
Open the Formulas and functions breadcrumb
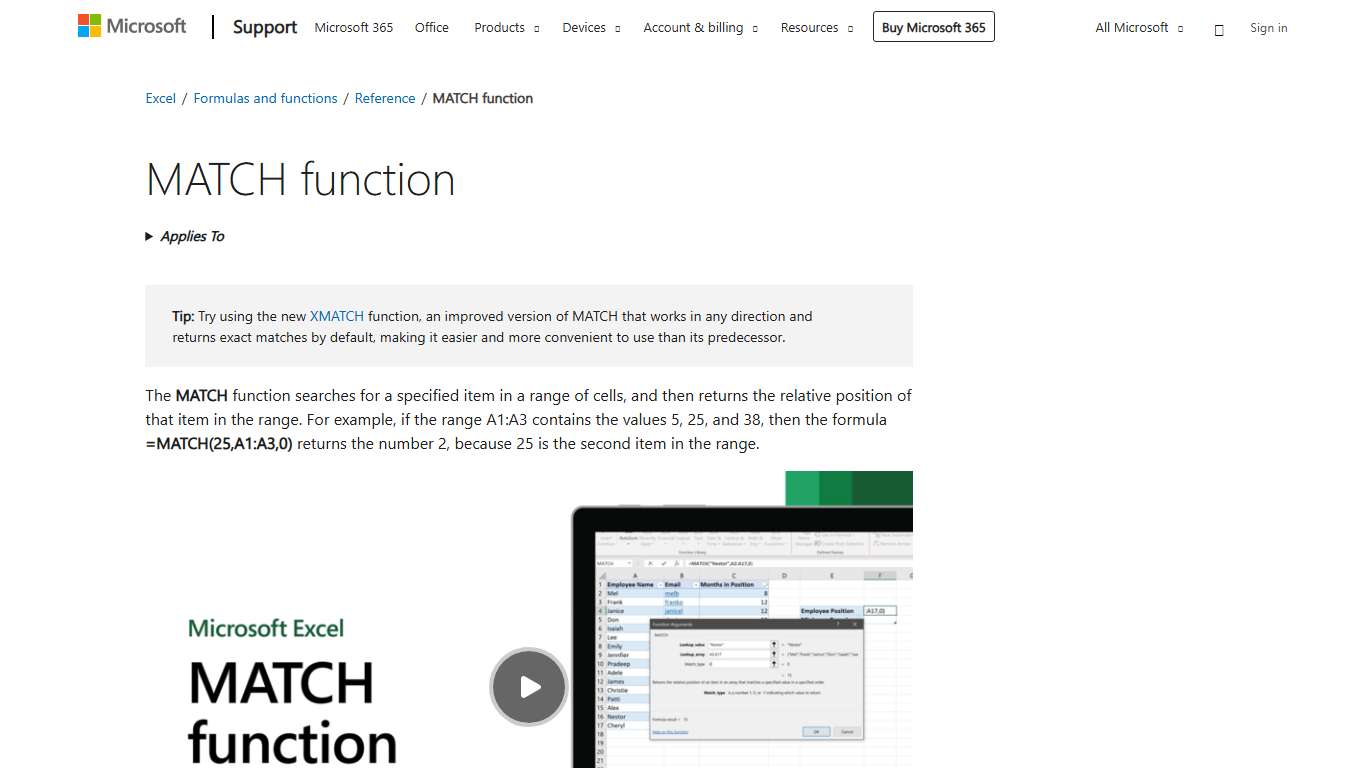click(265, 98)
